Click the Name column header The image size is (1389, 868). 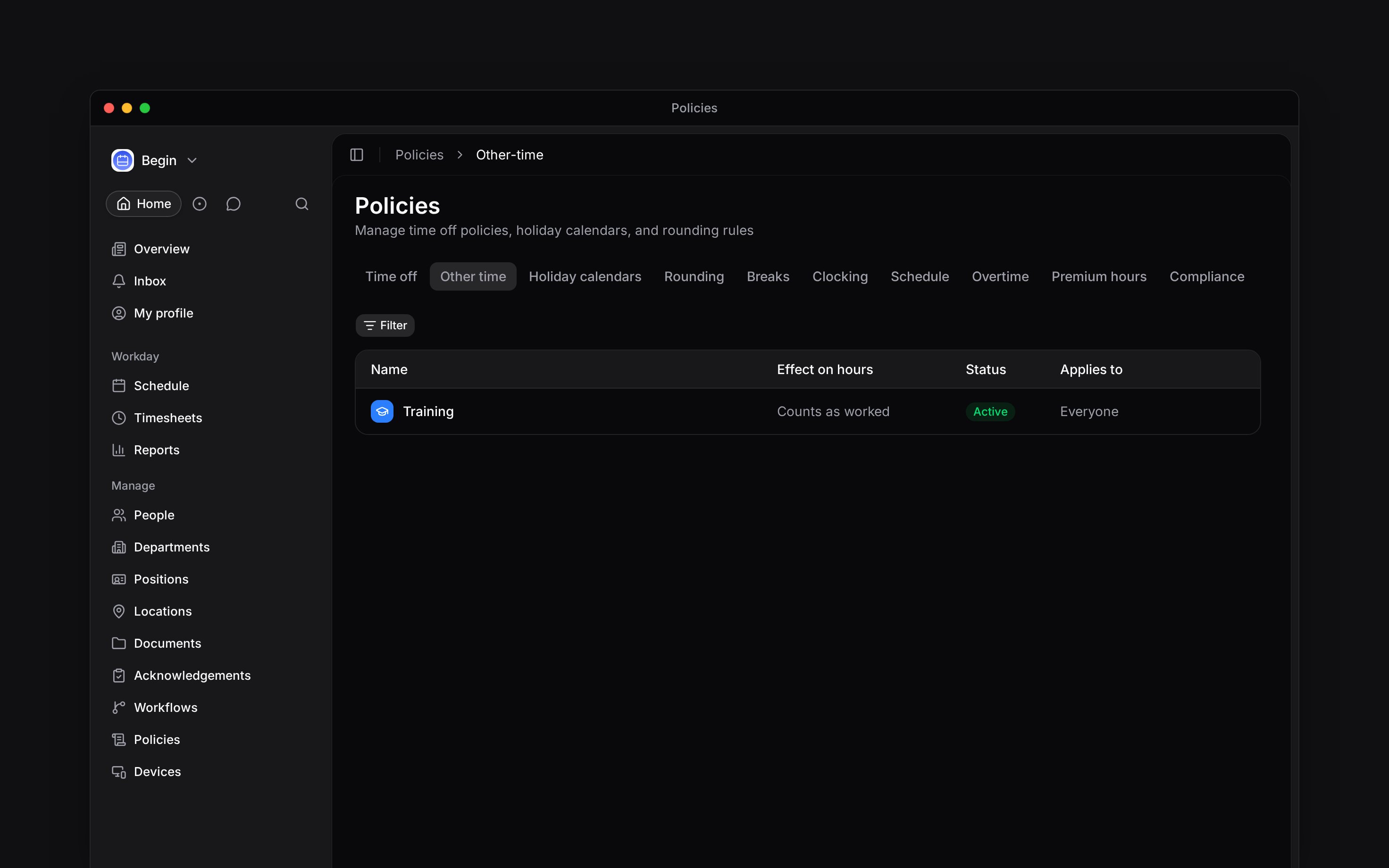click(389, 370)
